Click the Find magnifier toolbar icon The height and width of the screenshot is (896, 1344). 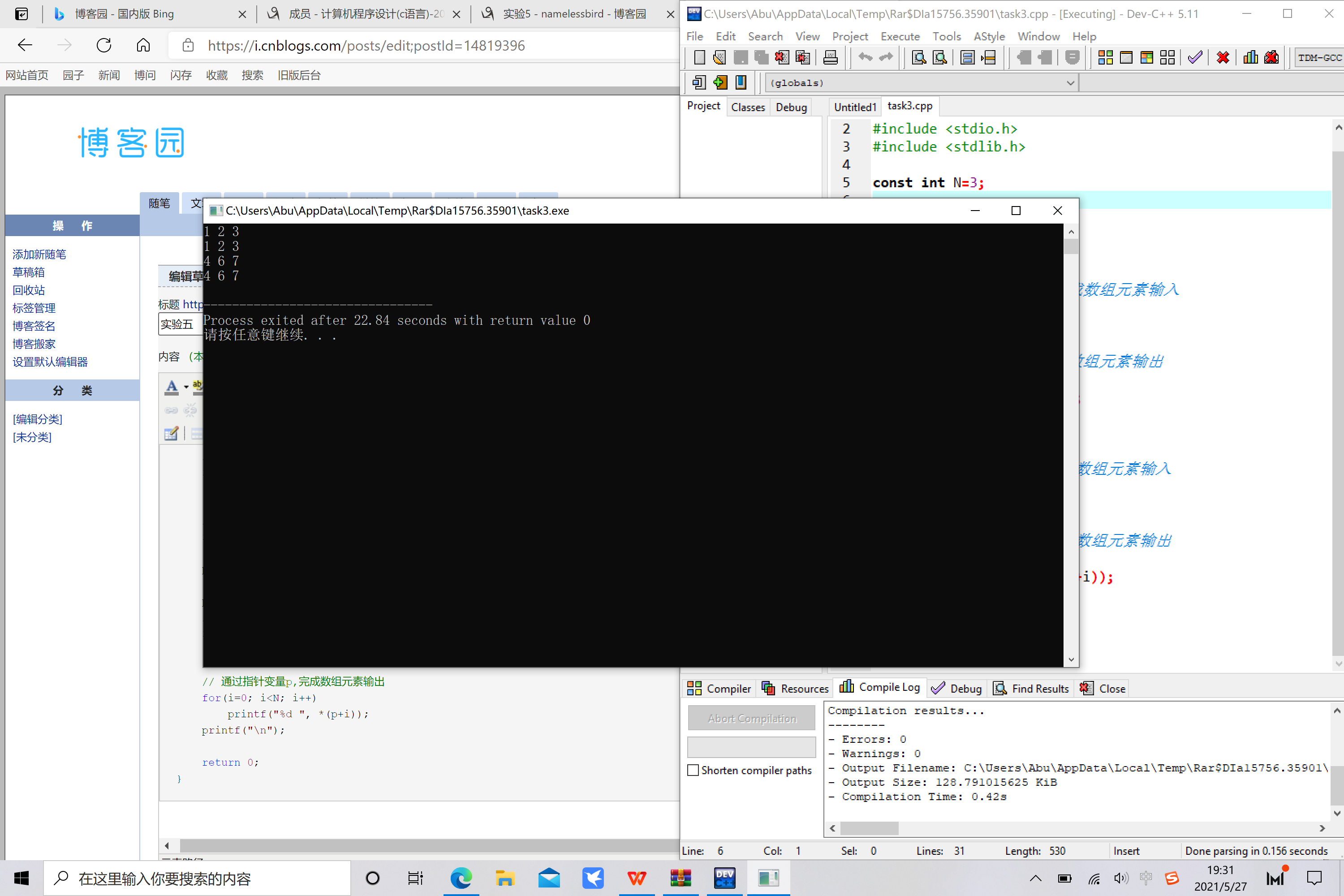(919, 58)
